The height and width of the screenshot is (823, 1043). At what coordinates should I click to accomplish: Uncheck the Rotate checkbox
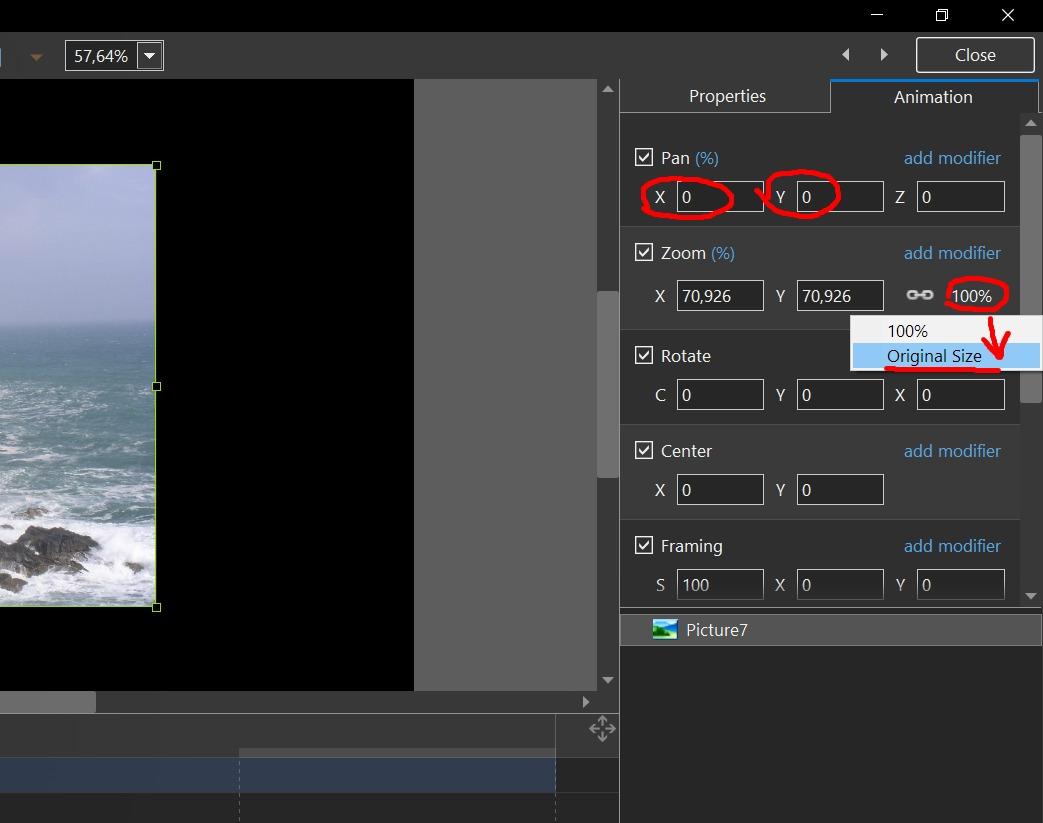click(x=644, y=356)
